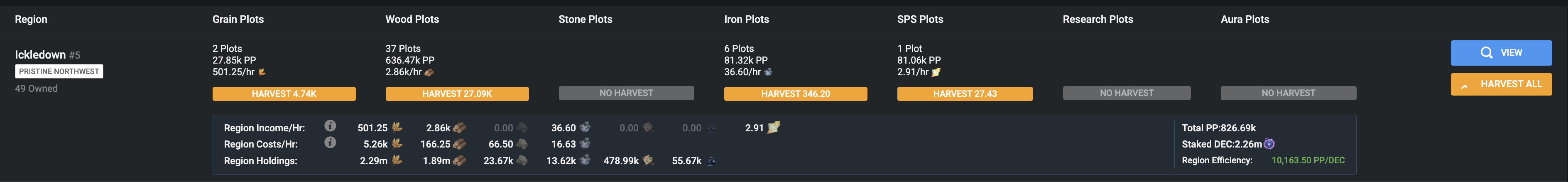
Task: Click the SPS icon beside 2.91/hr
Action: point(936,72)
